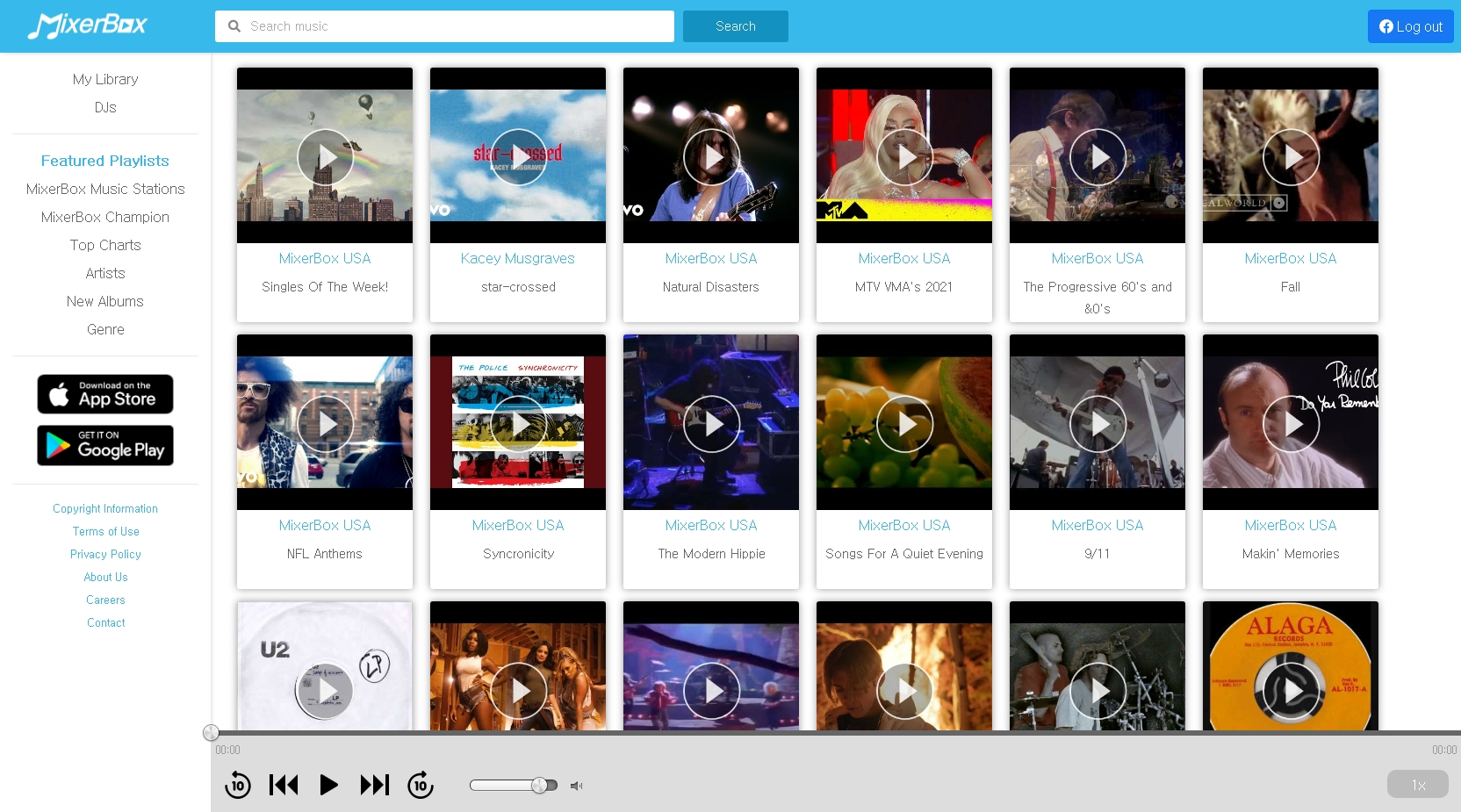The width and height of the screenshot is (1461, 812).
Task: Log out with the Facebook button
Action: click(x=1411, y=26)
